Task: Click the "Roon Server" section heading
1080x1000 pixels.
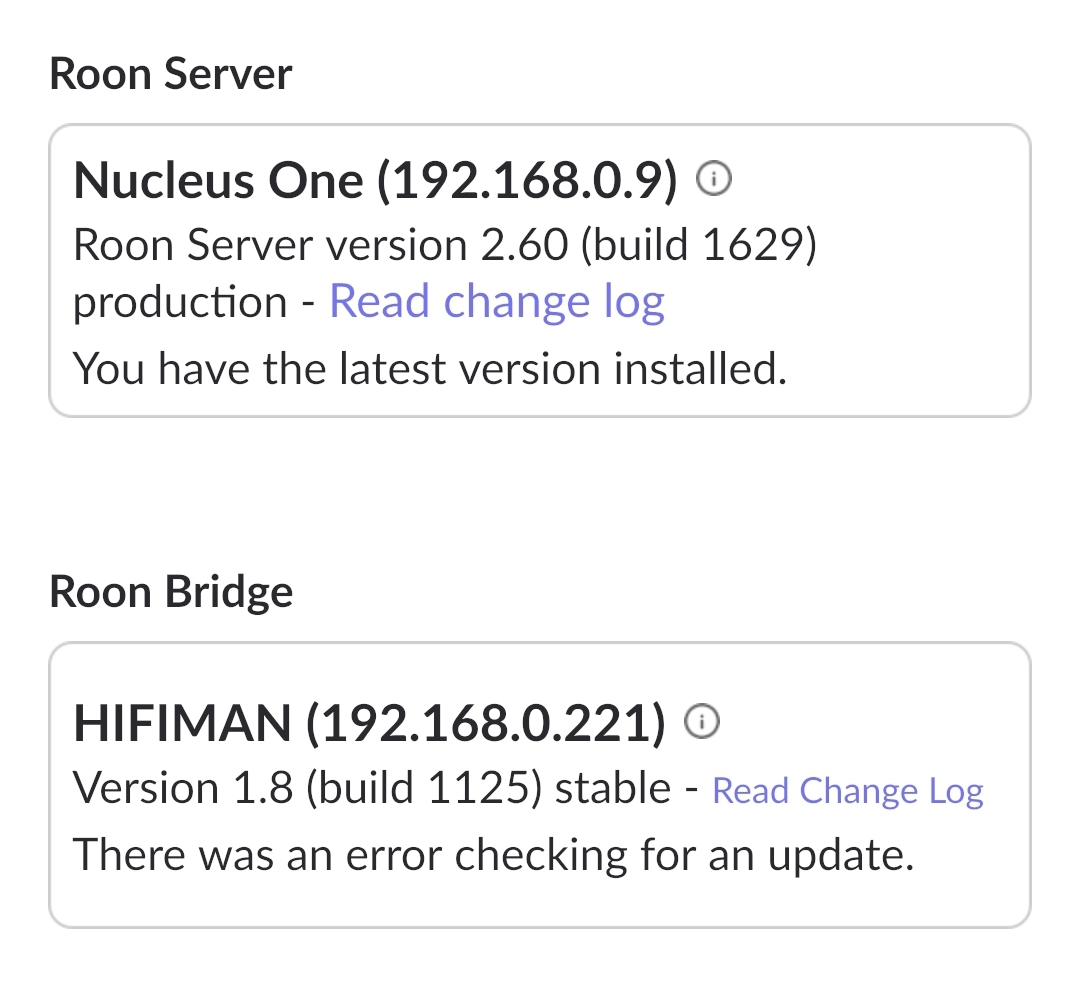Action: pyautogui.click(x=171, y=75)
